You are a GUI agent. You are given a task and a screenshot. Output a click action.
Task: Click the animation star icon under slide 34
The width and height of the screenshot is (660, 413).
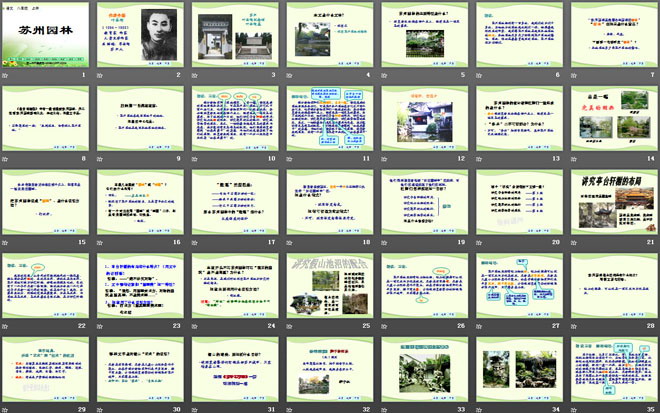pyautogui.click(x=479, y=410)
